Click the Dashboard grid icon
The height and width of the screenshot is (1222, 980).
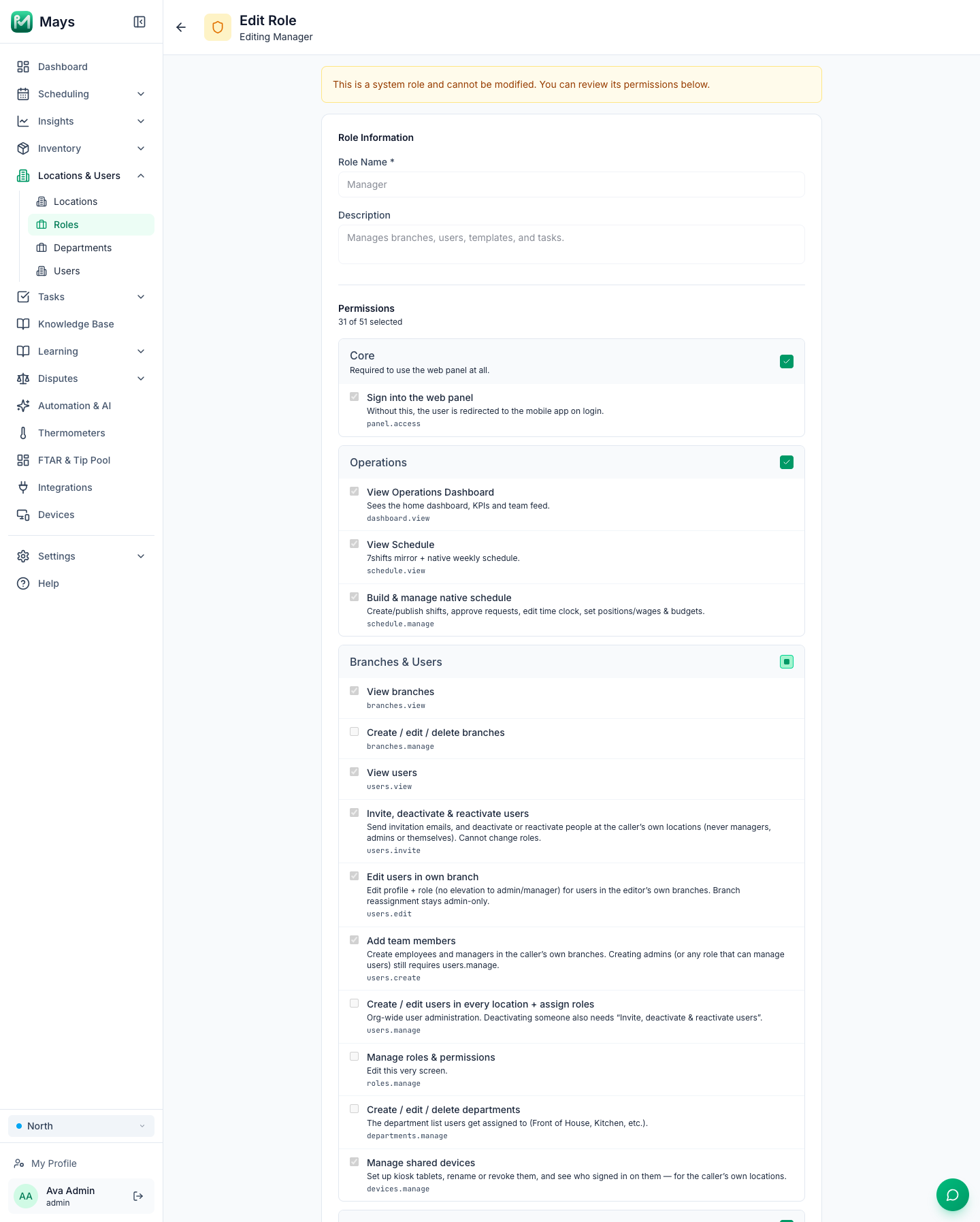(x=23, y=67)
